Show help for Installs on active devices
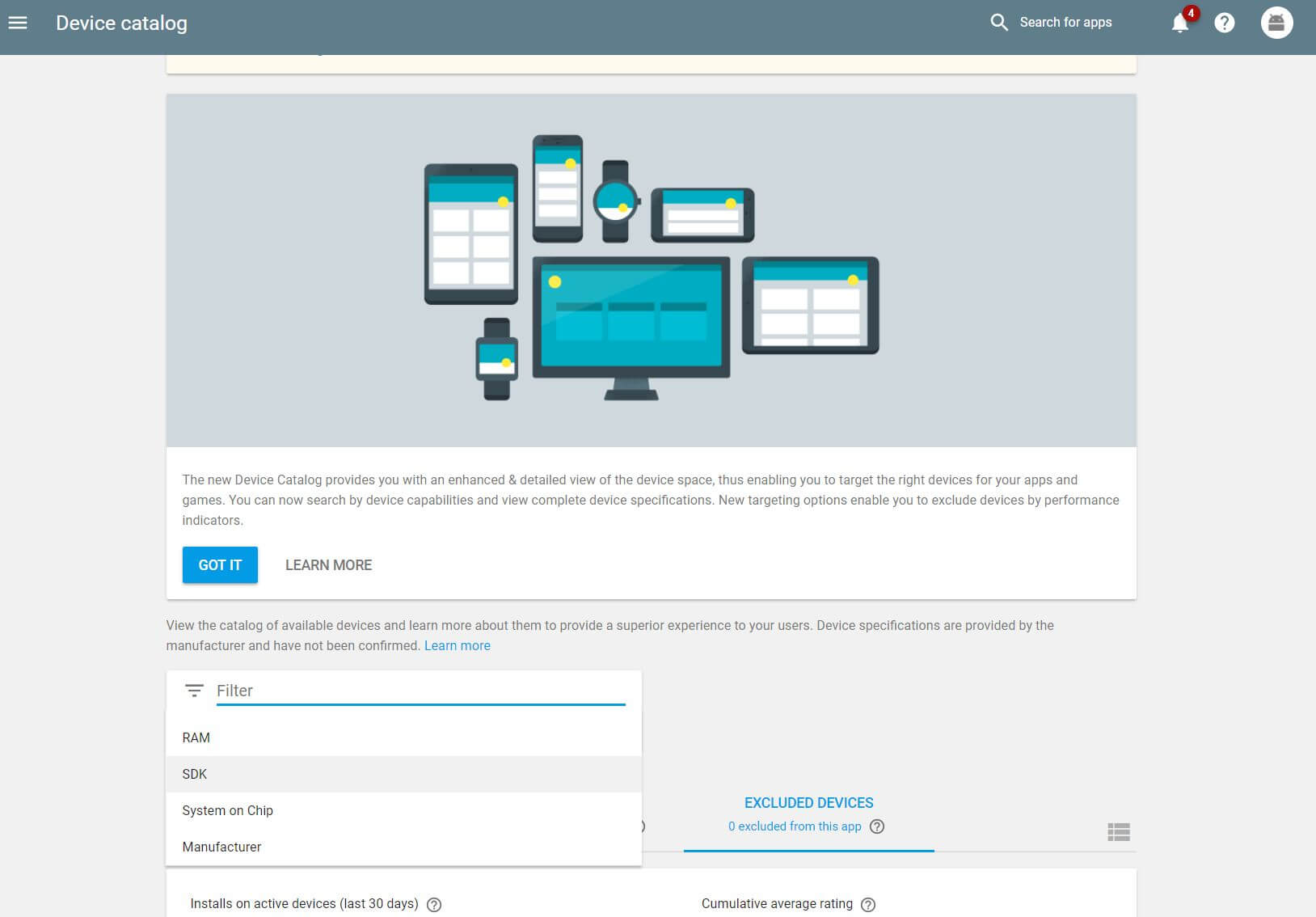 [434, 904]
